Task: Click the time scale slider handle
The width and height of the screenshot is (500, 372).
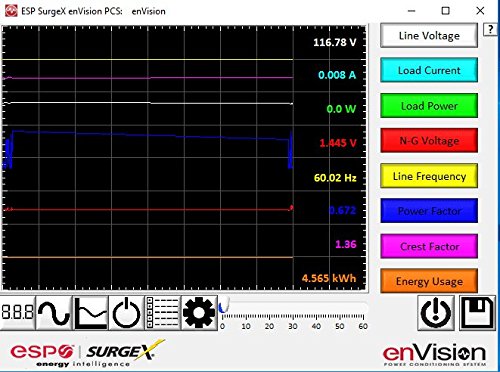Action: [224, 305]
